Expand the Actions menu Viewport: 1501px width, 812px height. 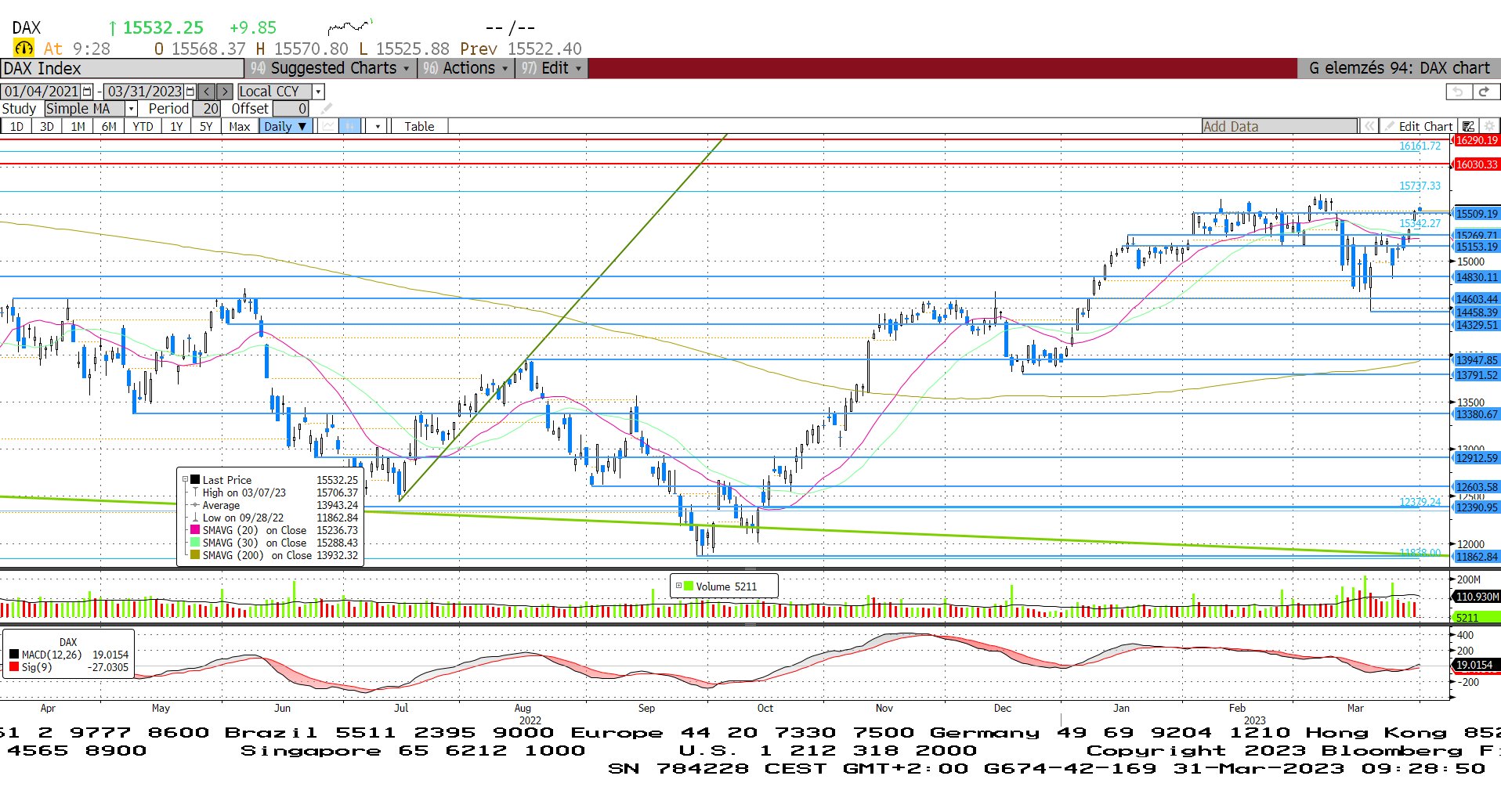(x=466, y=68)
